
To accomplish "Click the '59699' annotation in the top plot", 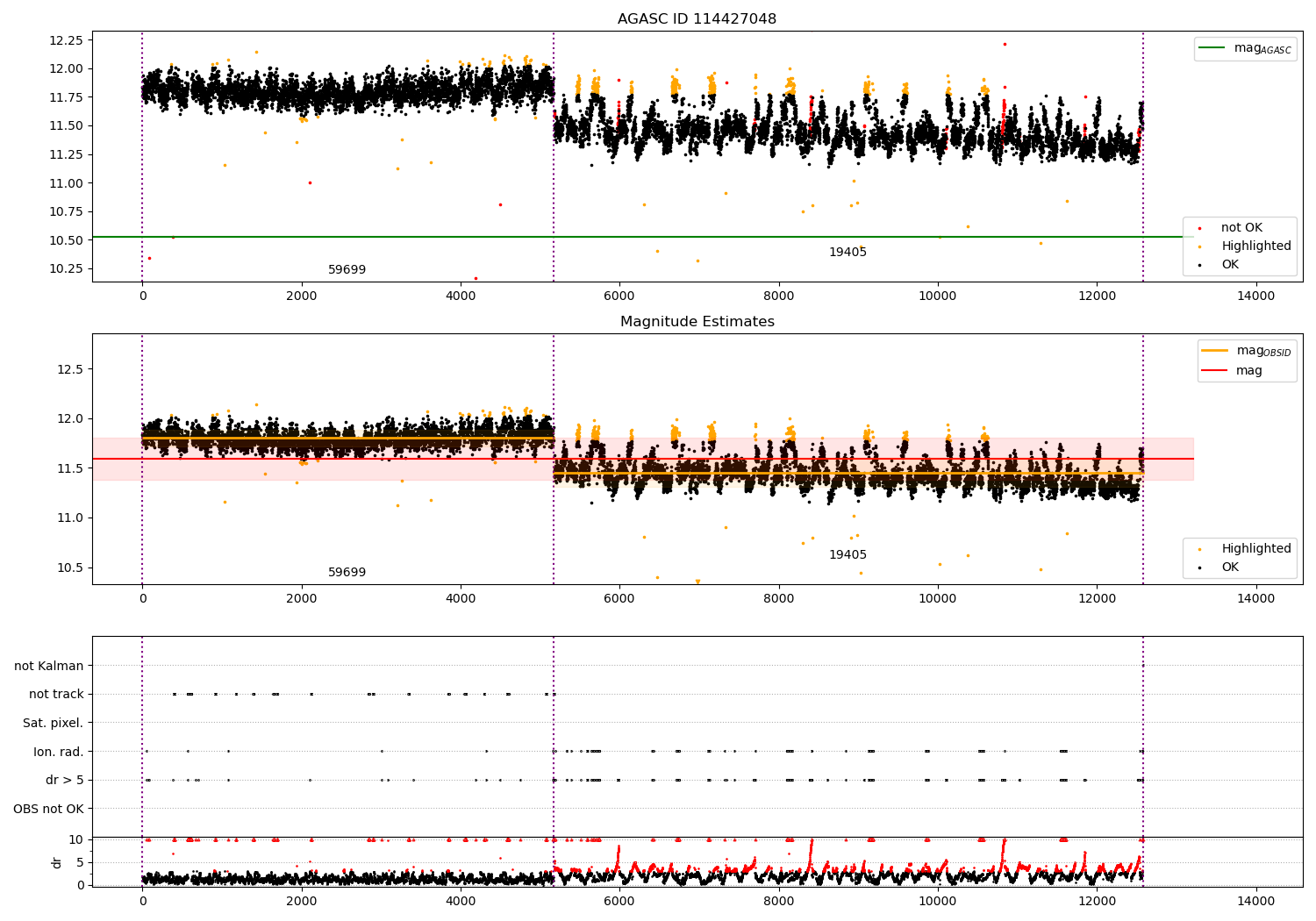I will pyautogui.click(x=347, y=270).
